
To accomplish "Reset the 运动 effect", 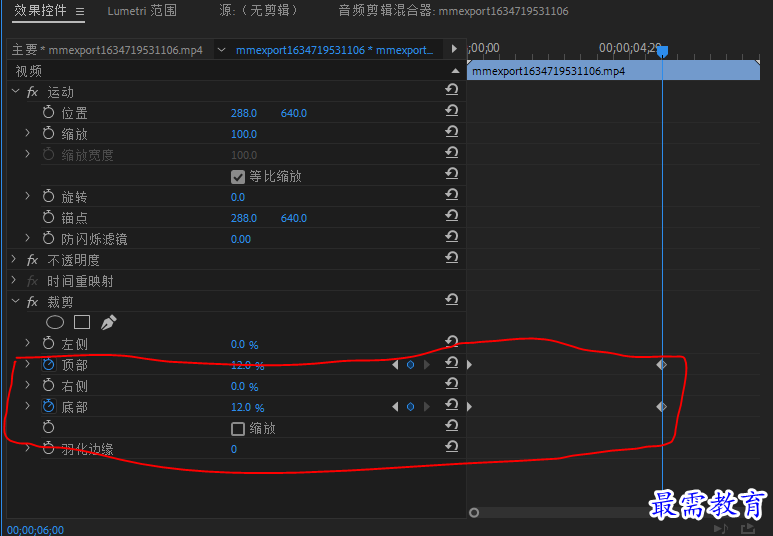I will pos(452,90).
